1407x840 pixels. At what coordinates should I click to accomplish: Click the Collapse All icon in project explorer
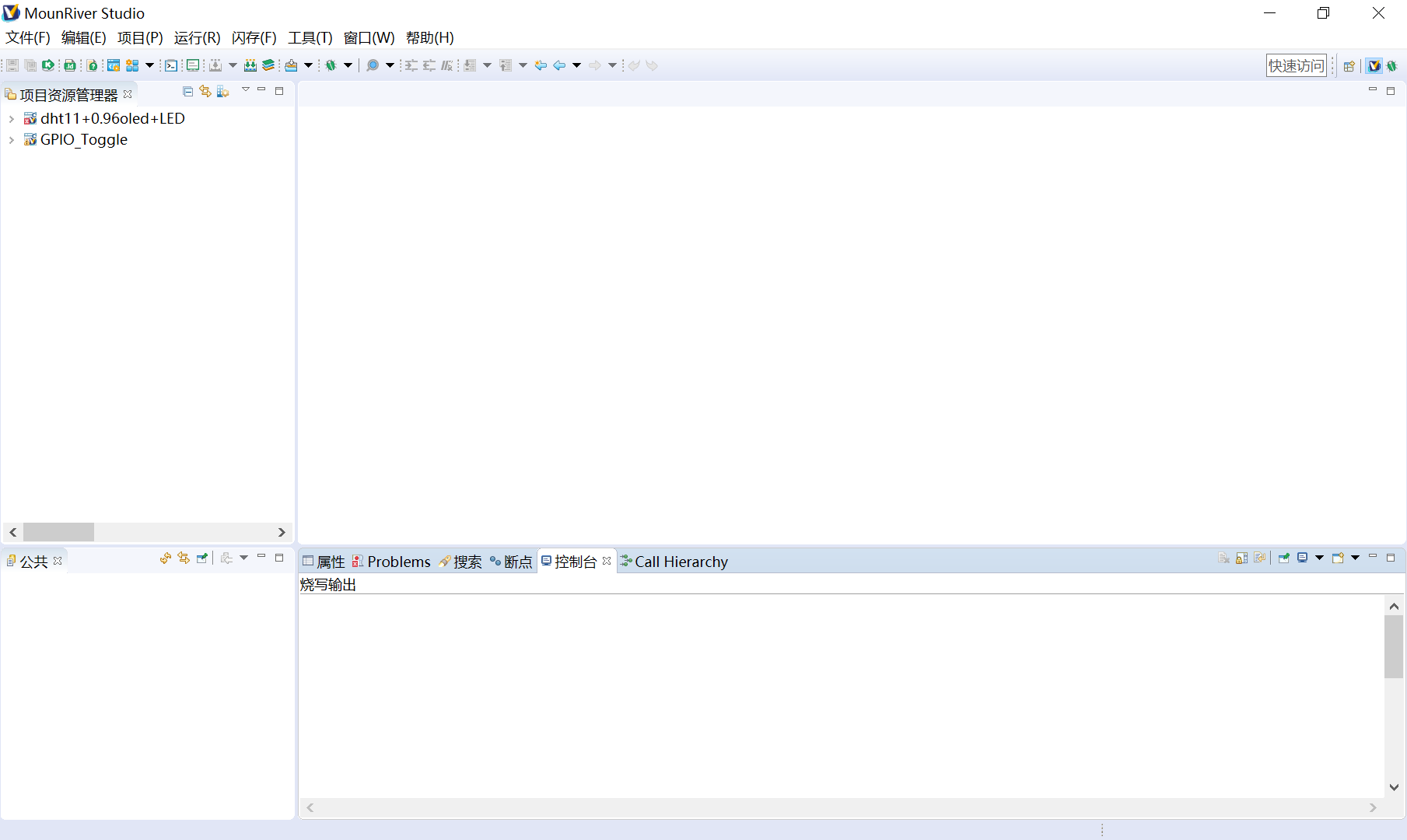click(x=187, y=91)
